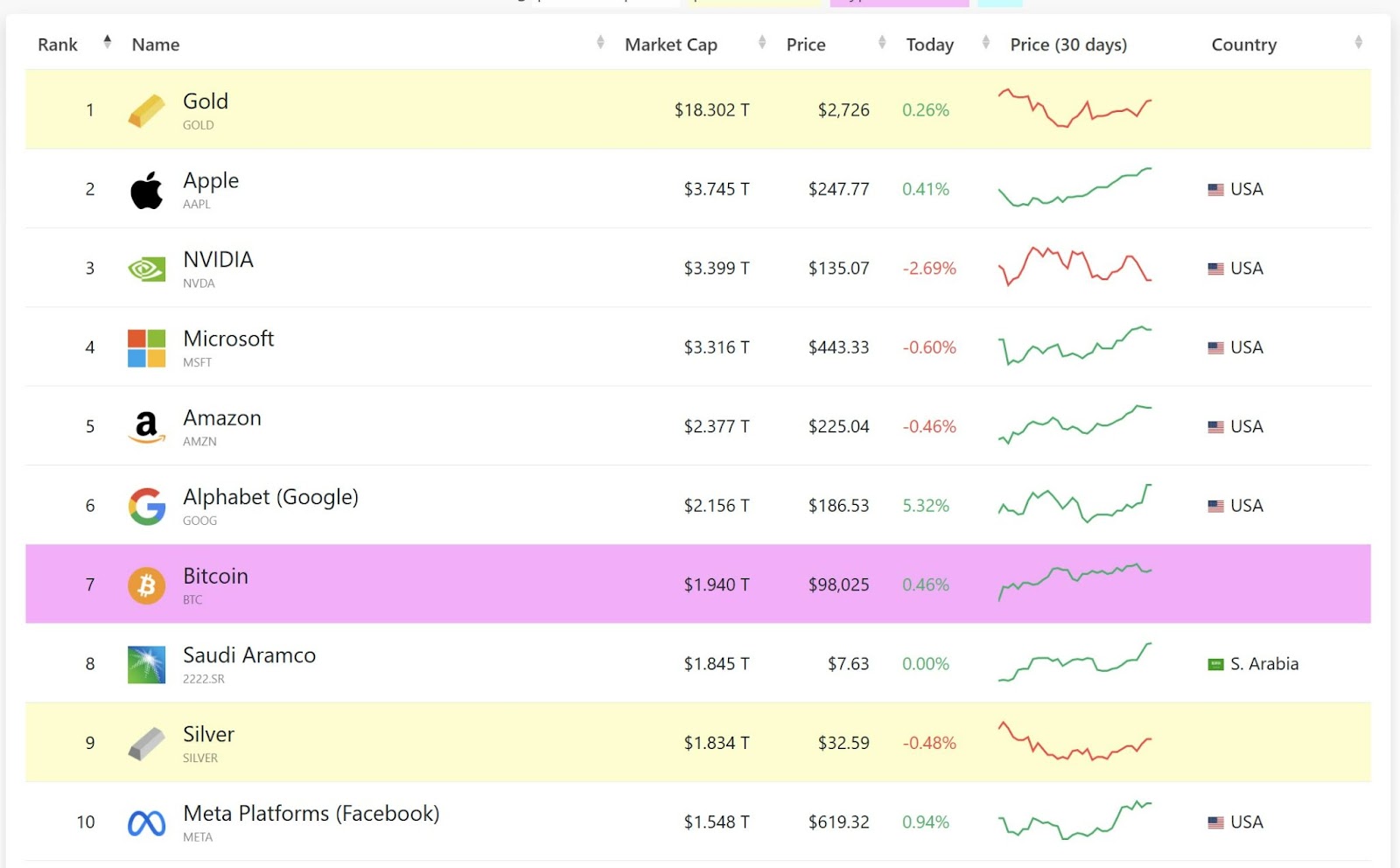1400x868 pixels.
Task: Click NVIDIA's -2.69% daily change
Action: (929, 269)
